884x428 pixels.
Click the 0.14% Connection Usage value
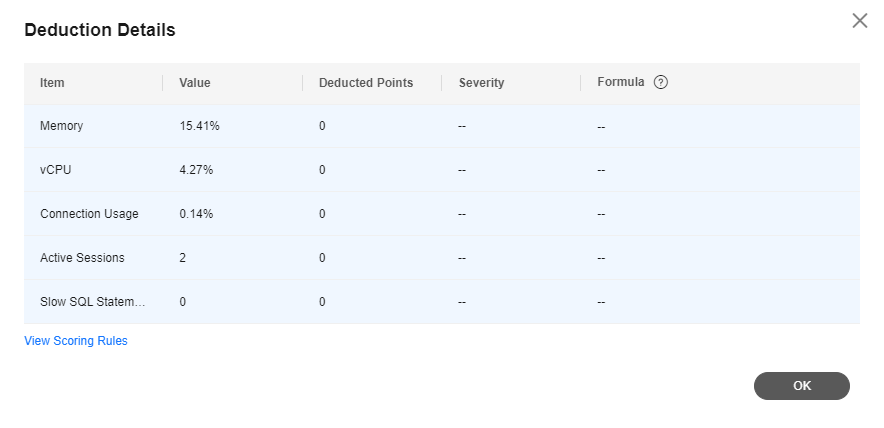coord(196,214)
